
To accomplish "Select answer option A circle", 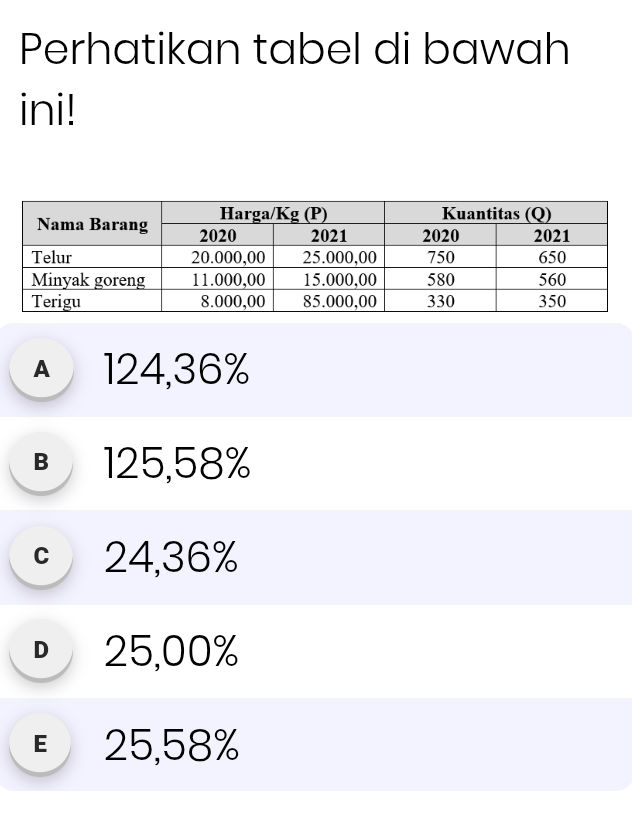I will tap(41, 369).
